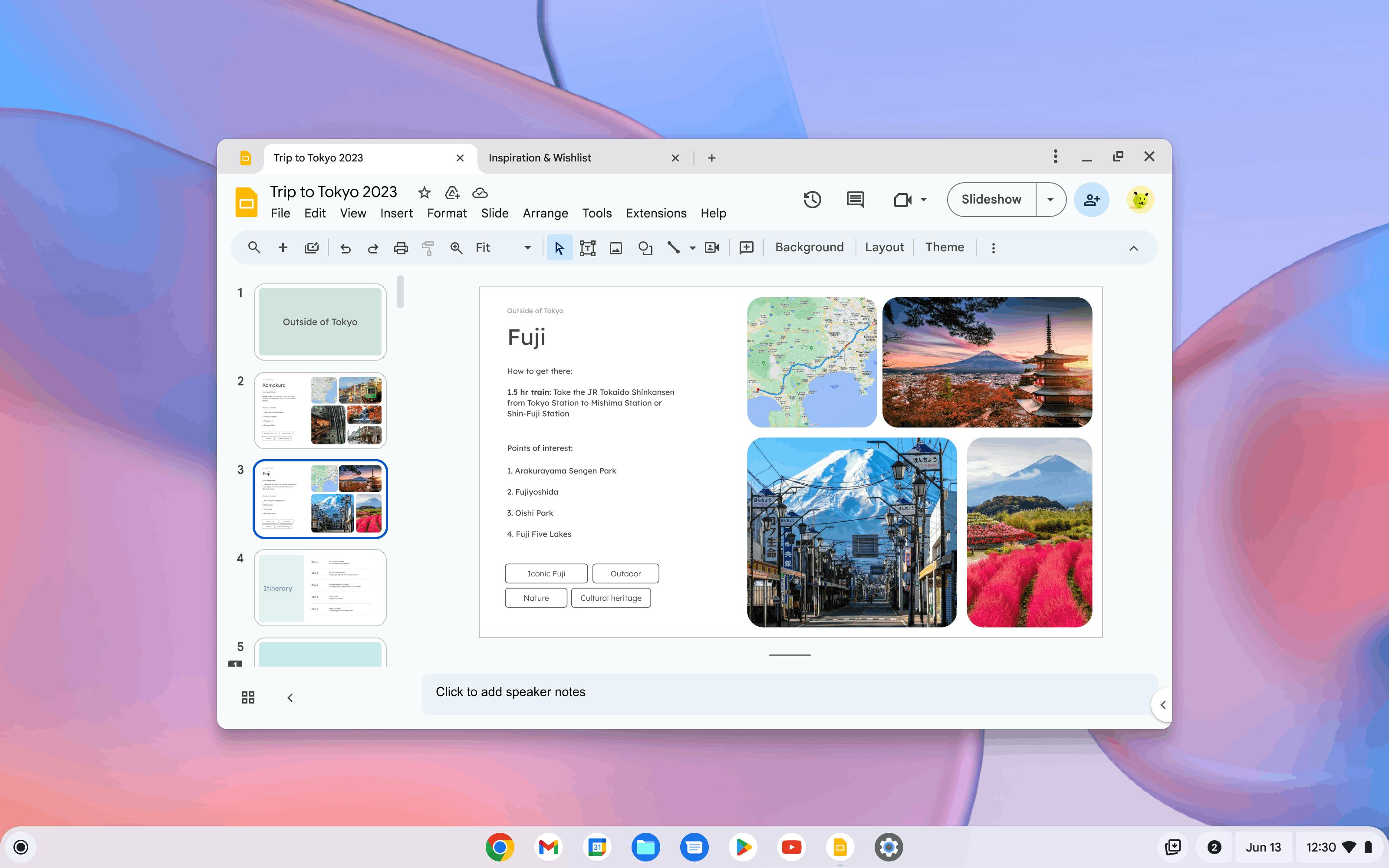The width and height of the screenshot is (1389, 868).
Task: Open the line tool dropdown arrow
Action: point(693,248)
